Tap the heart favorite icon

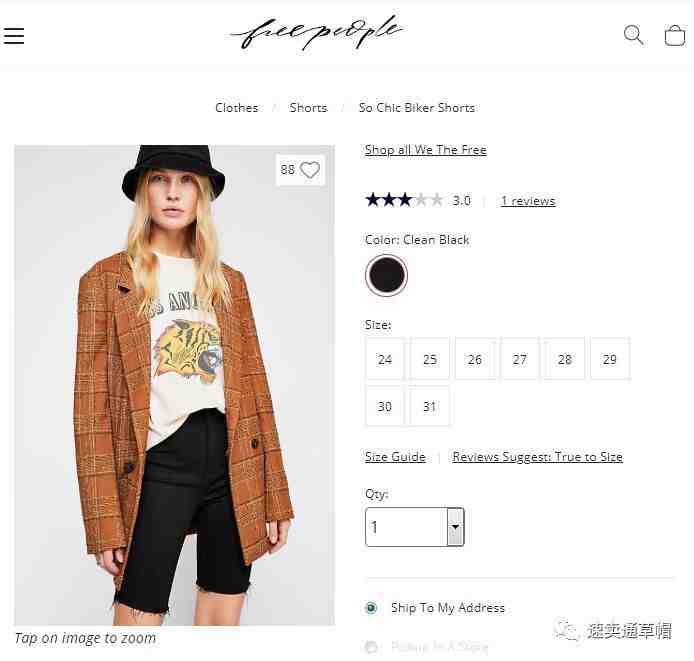310,170
